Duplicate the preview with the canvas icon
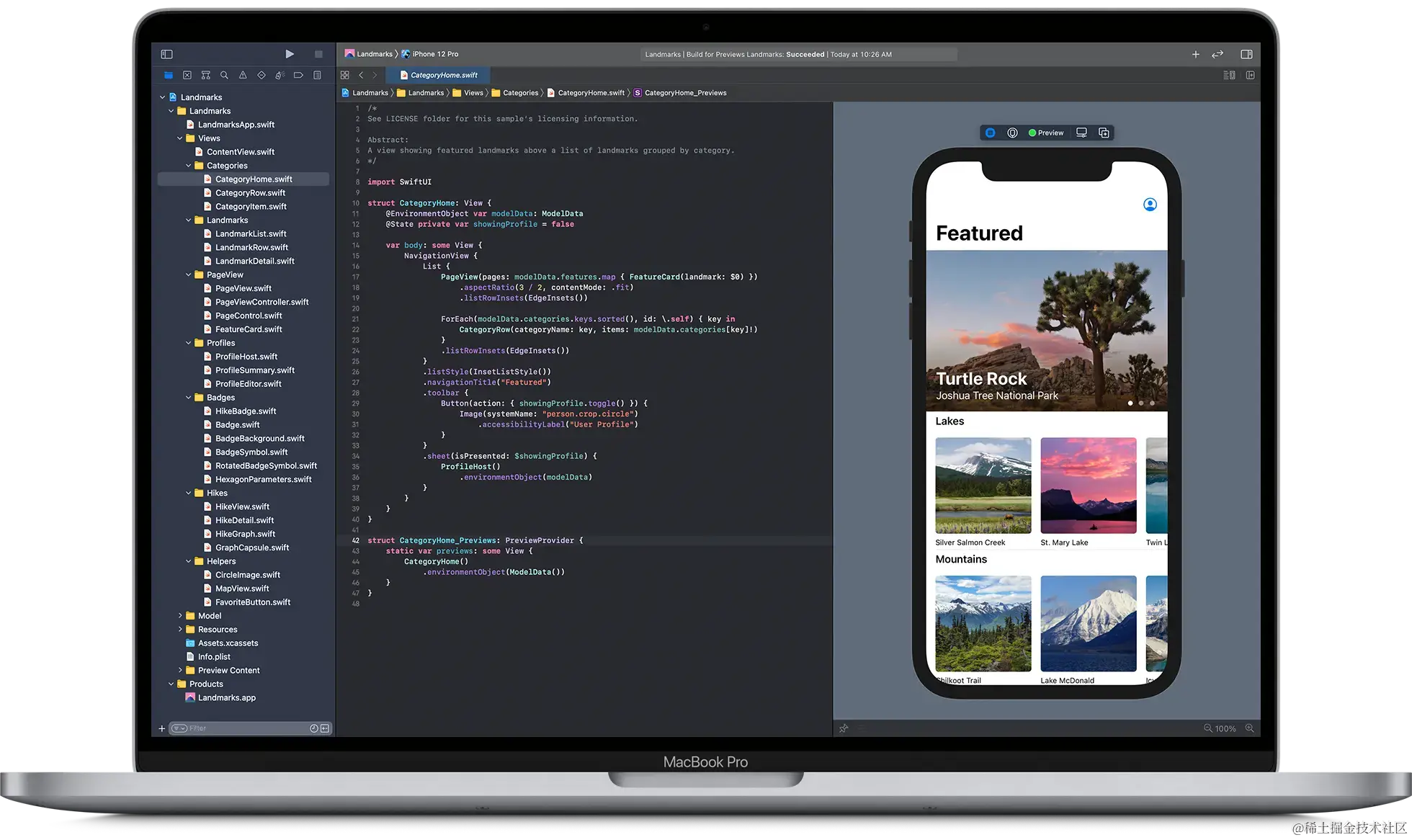The width and height of the screenshot is (1412, 840). pyautogui.click(x=1104, y=133)
